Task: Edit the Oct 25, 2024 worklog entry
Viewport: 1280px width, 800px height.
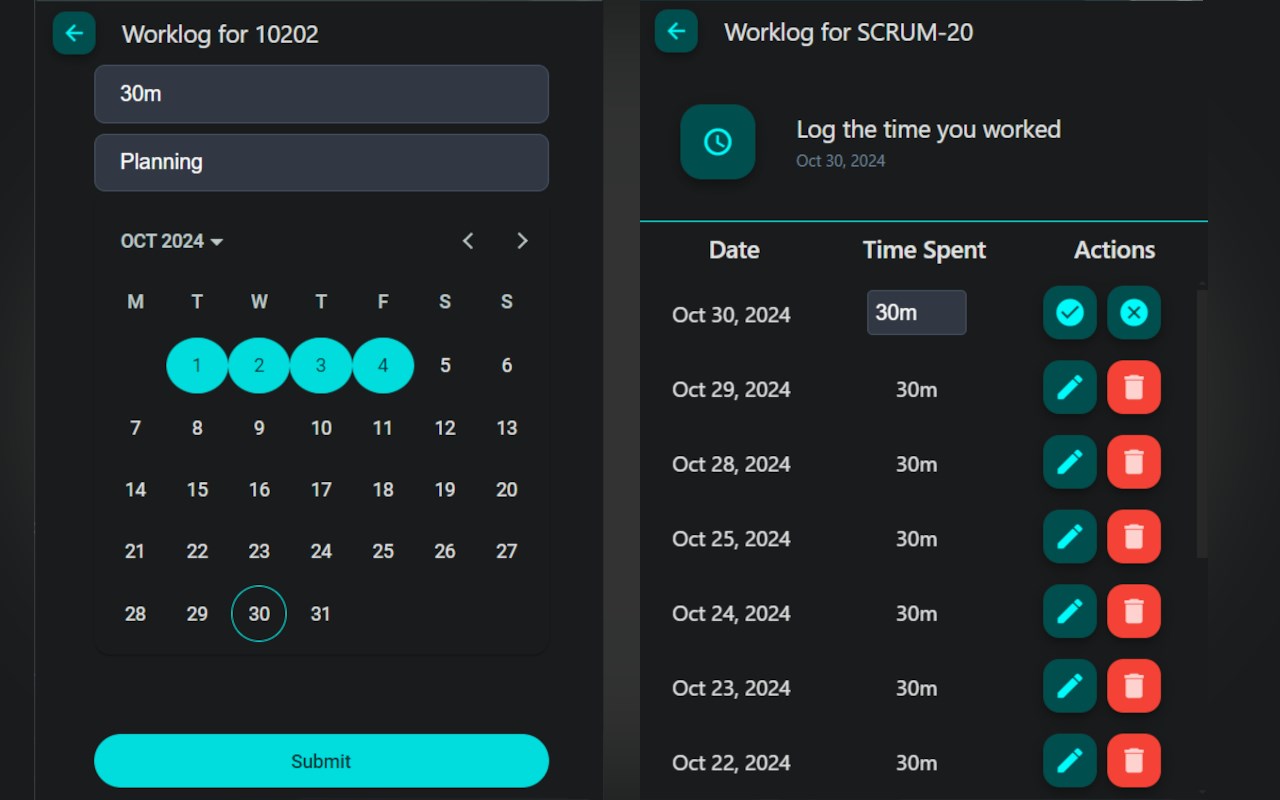Action: tap(1069, 537)
